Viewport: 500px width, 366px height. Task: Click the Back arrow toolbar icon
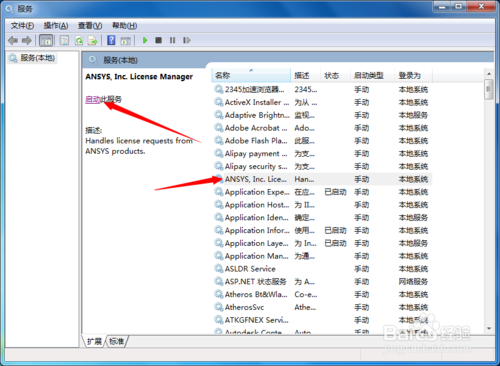13,41
